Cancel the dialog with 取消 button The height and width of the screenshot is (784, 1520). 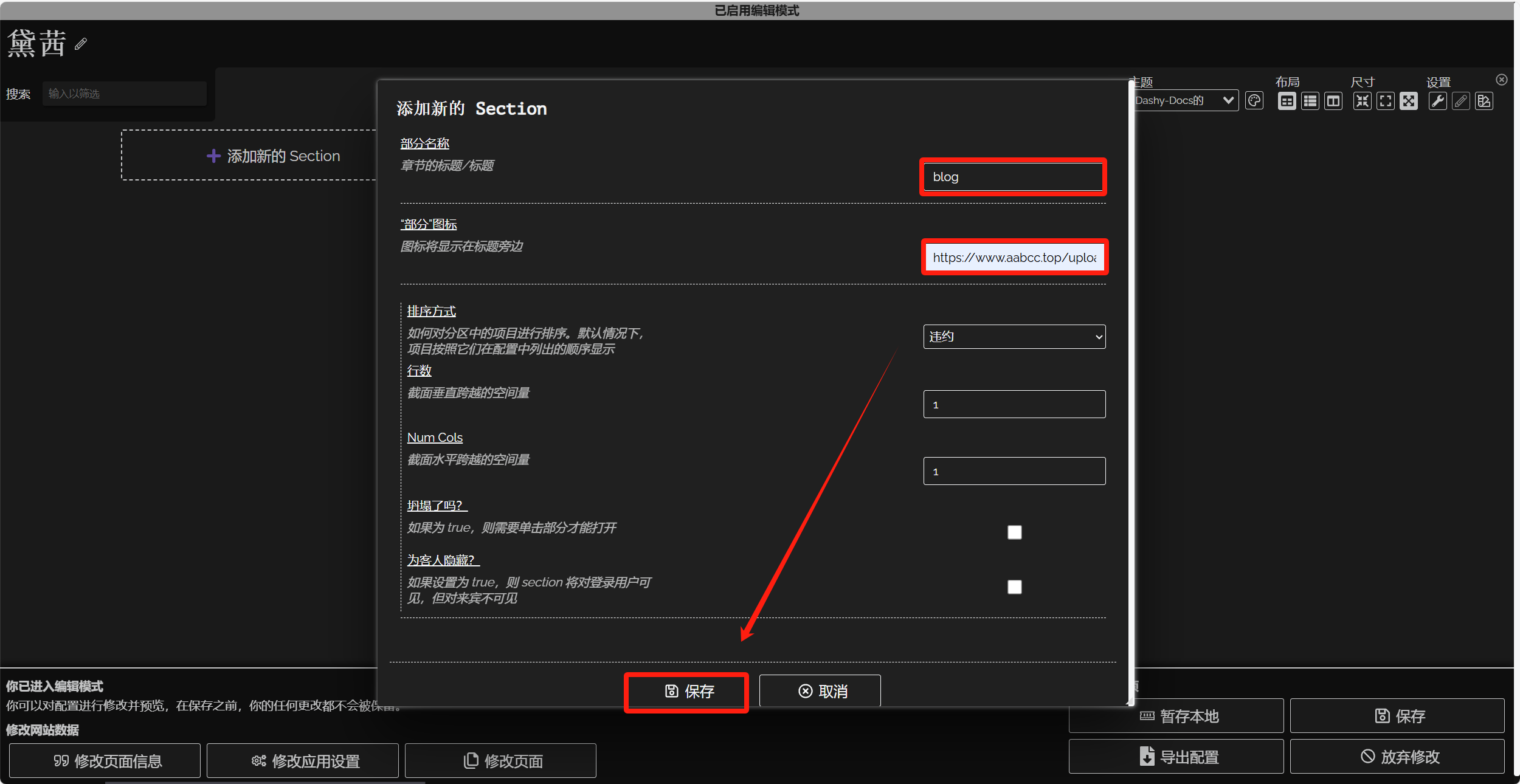point(820,692)
